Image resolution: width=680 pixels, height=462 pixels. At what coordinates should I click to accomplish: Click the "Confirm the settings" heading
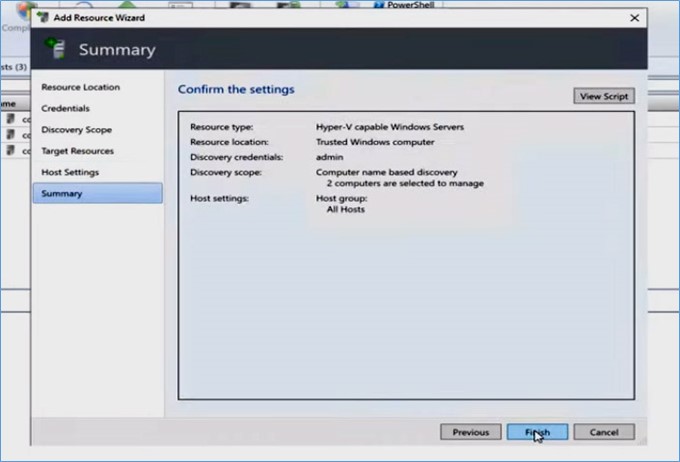point(236,89)
